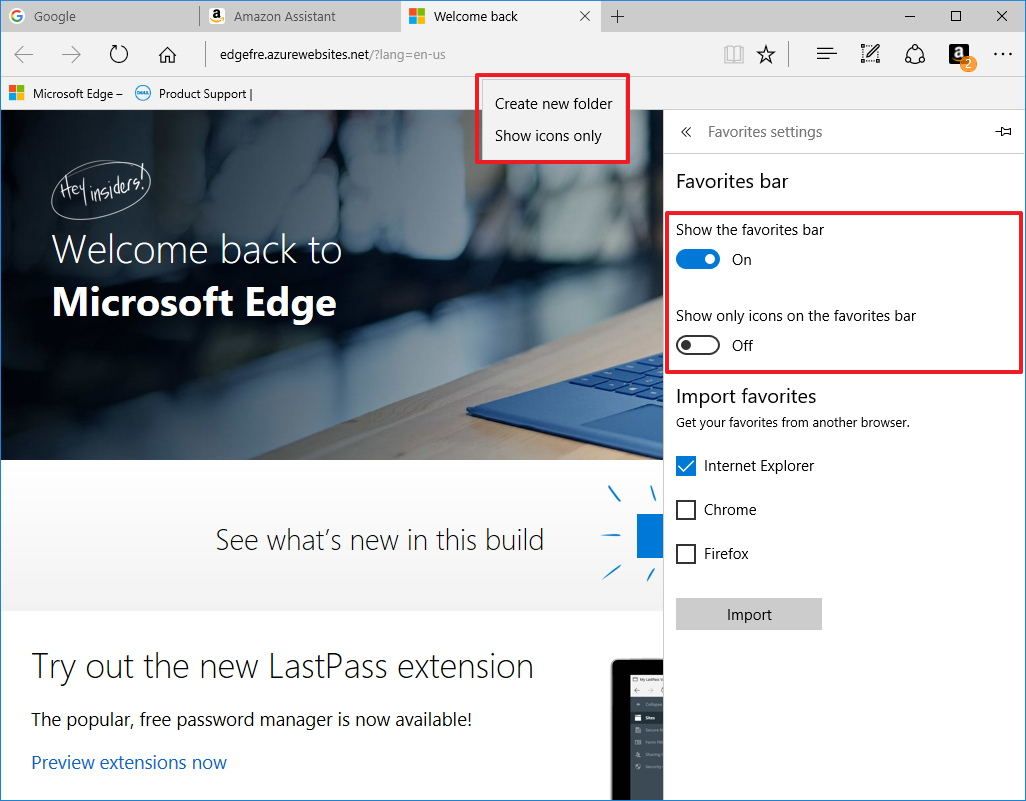Open the More actions menu
Image resolution: width=1026 pixels, height=801 pixels.
click(1002, 54)
